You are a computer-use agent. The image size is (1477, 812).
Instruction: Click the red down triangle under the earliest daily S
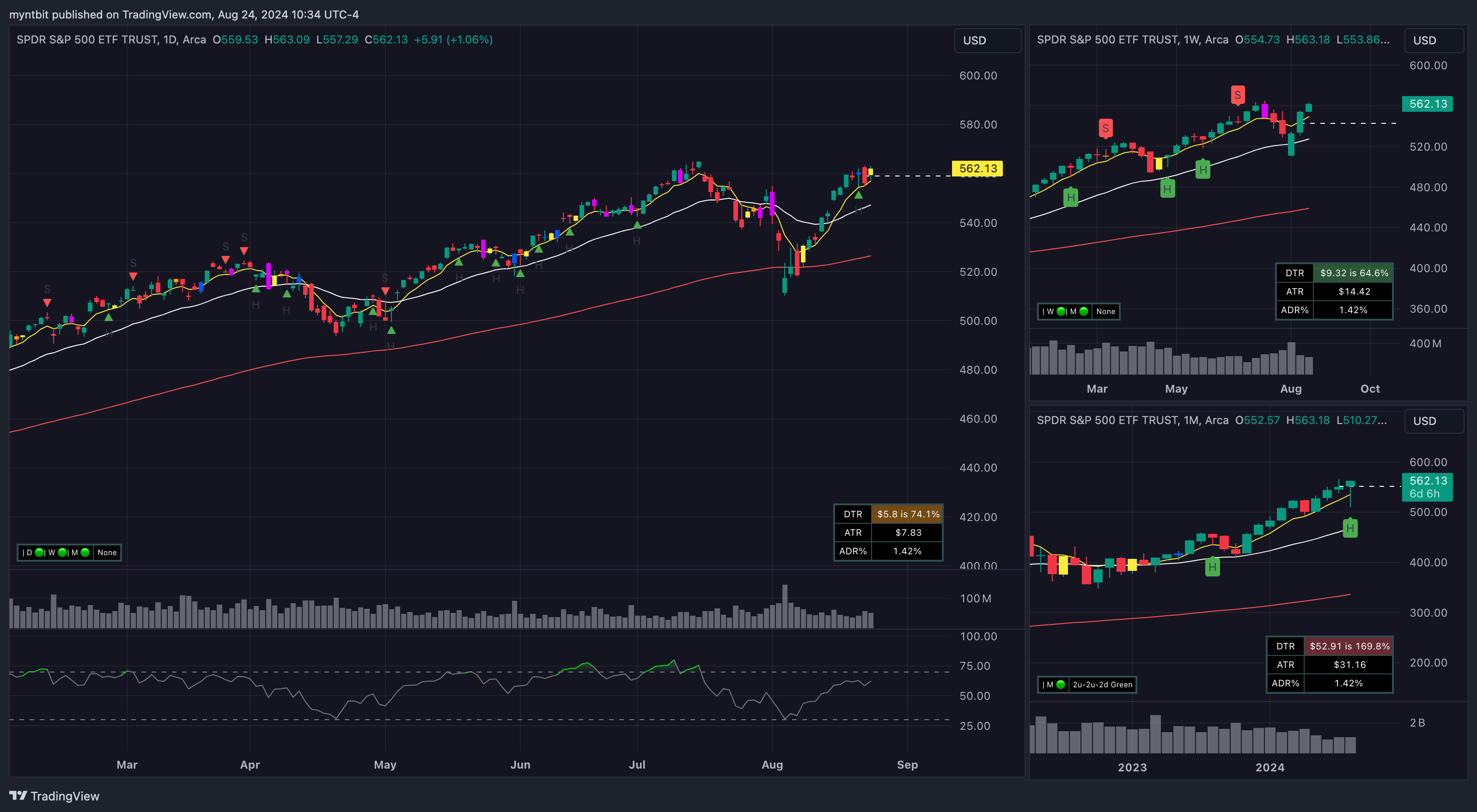[47, 303]
